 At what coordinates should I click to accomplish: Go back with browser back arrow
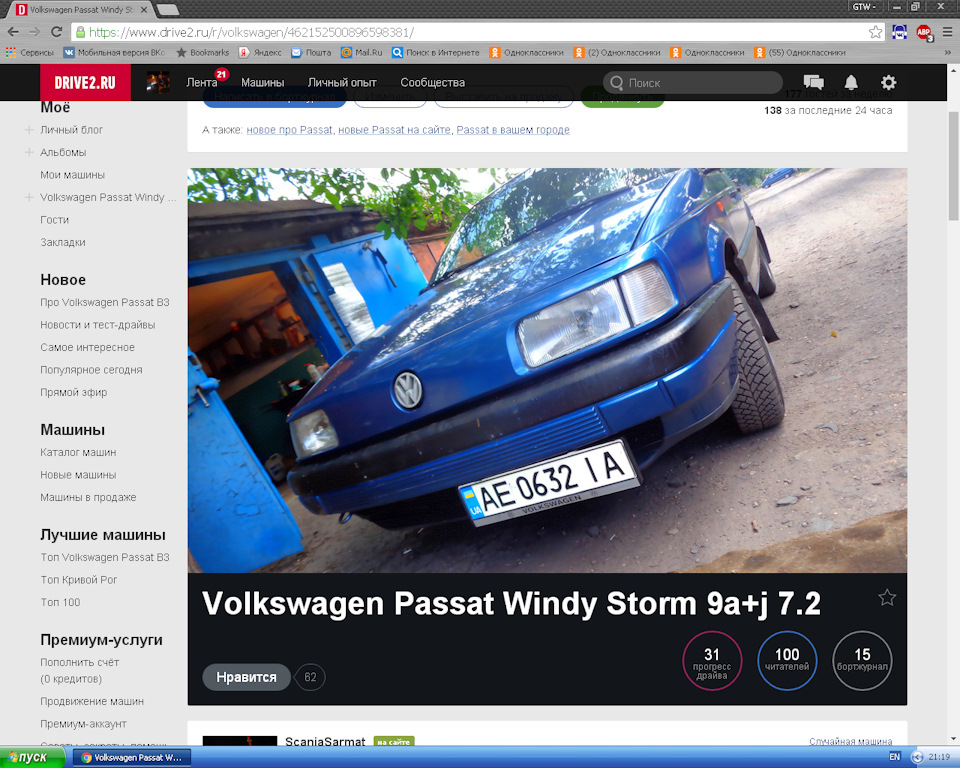[x=13, y=32]
